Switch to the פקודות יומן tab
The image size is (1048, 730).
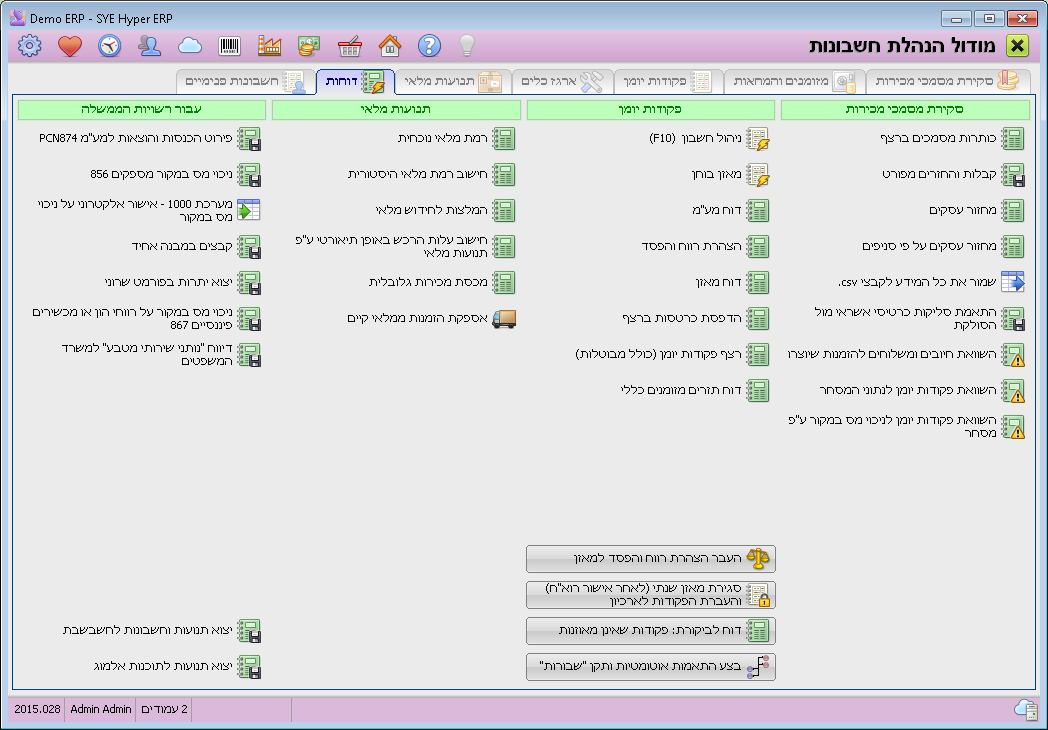point(667,81)
